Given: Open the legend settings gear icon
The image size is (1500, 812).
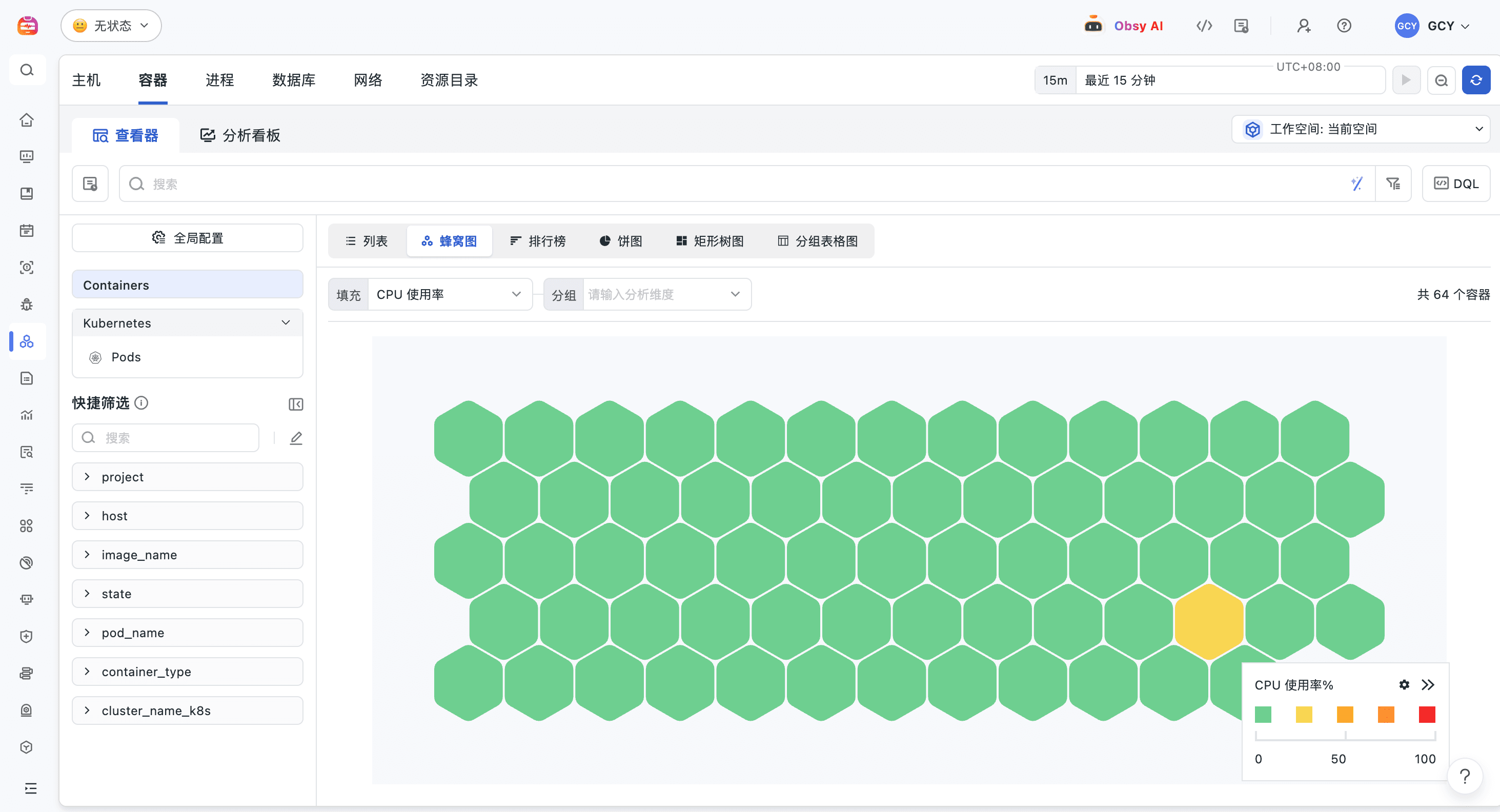Looking at the screenshot, I should tap(1404, 684).
